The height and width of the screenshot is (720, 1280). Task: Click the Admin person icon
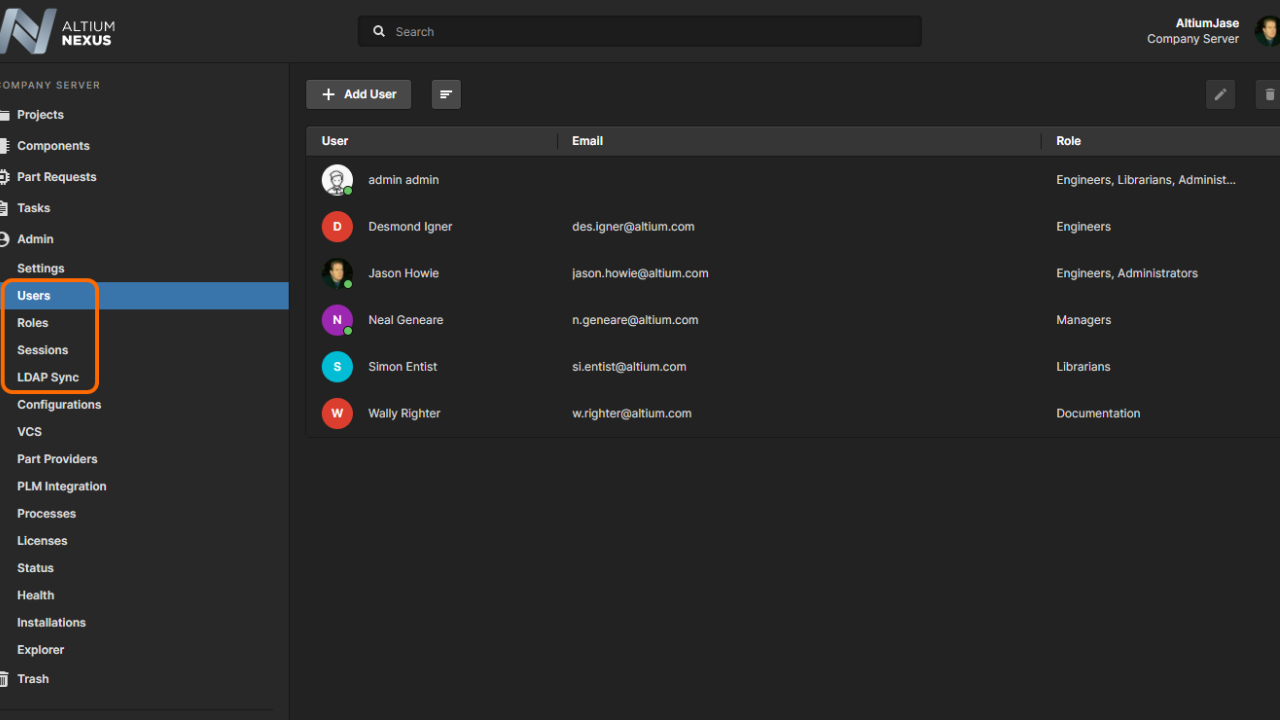(x=5, y=239)
